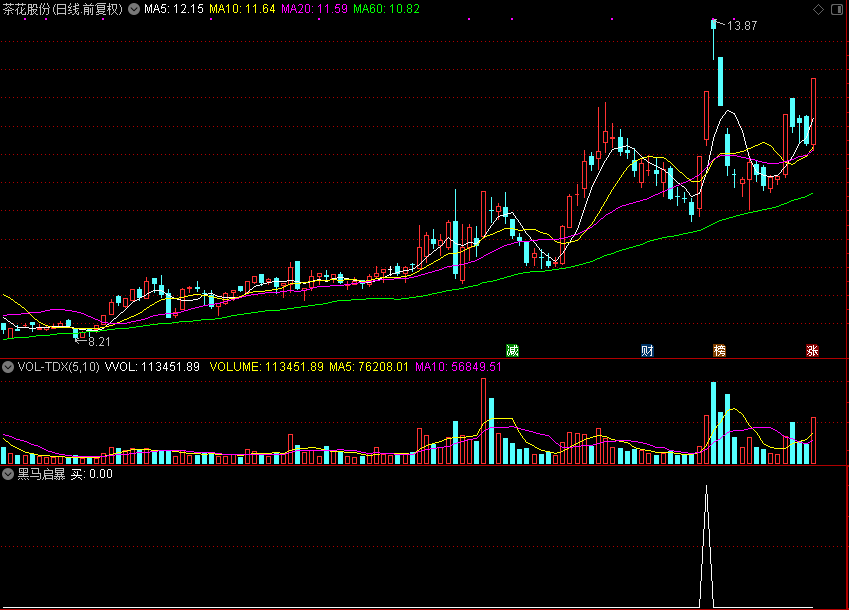Click the diamond icon at top right
The width and height of the screenshot is (849, 610).
818,9
